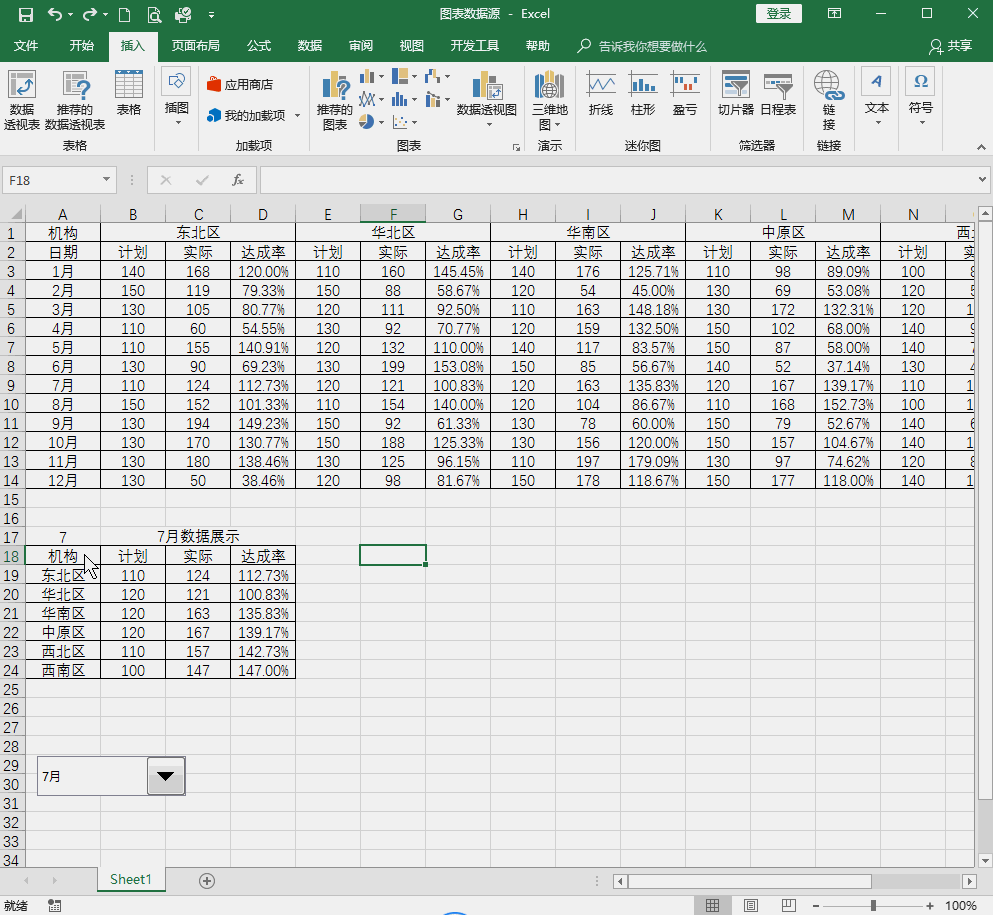Viewport: 993px width, 915px height.
Task: Click the Table (表格) icon
Action: pyautogui.click(x=129, y=94)
